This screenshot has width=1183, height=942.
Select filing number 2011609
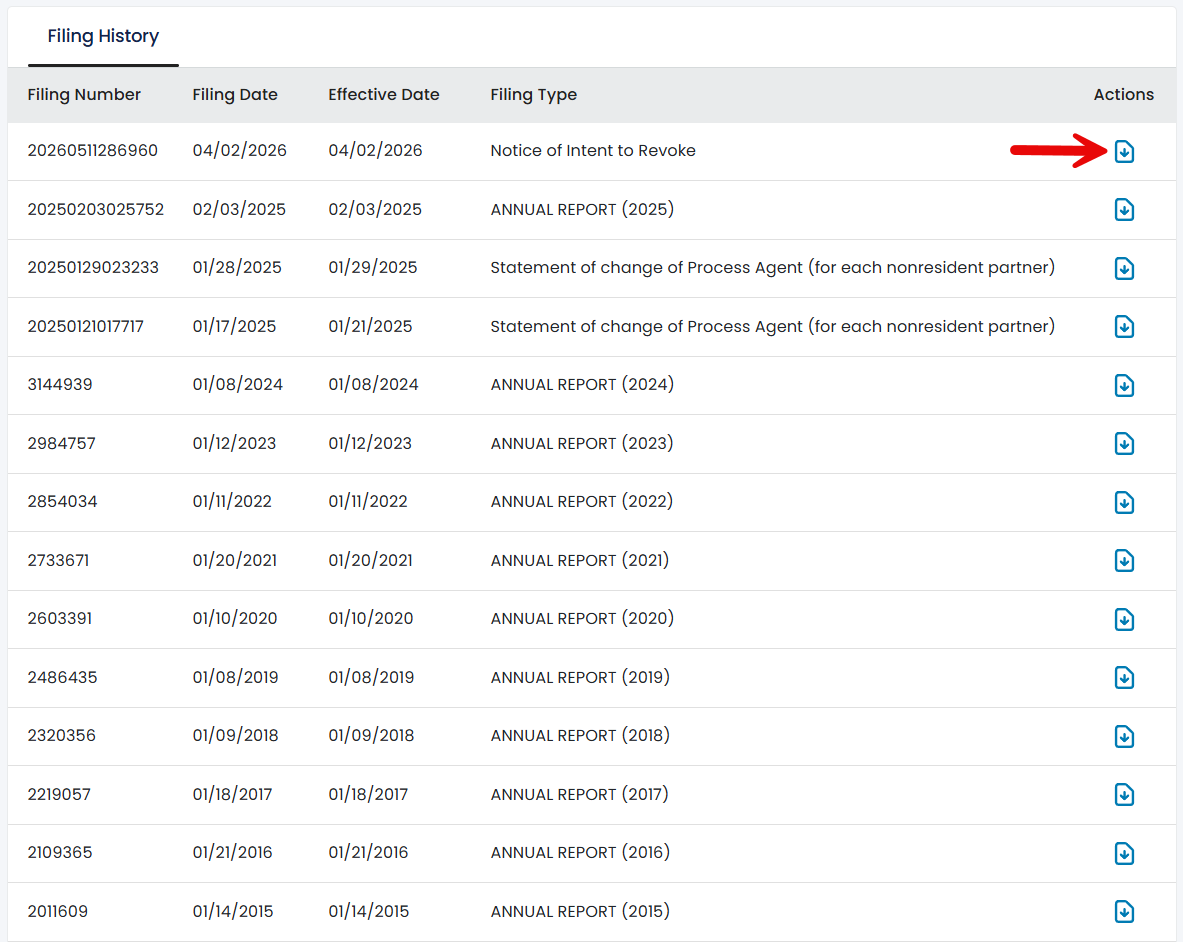[x=57, y=910]
